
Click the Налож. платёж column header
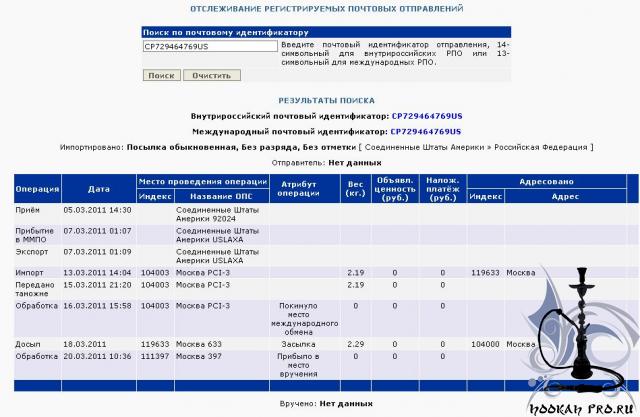[x=443, y=189]
